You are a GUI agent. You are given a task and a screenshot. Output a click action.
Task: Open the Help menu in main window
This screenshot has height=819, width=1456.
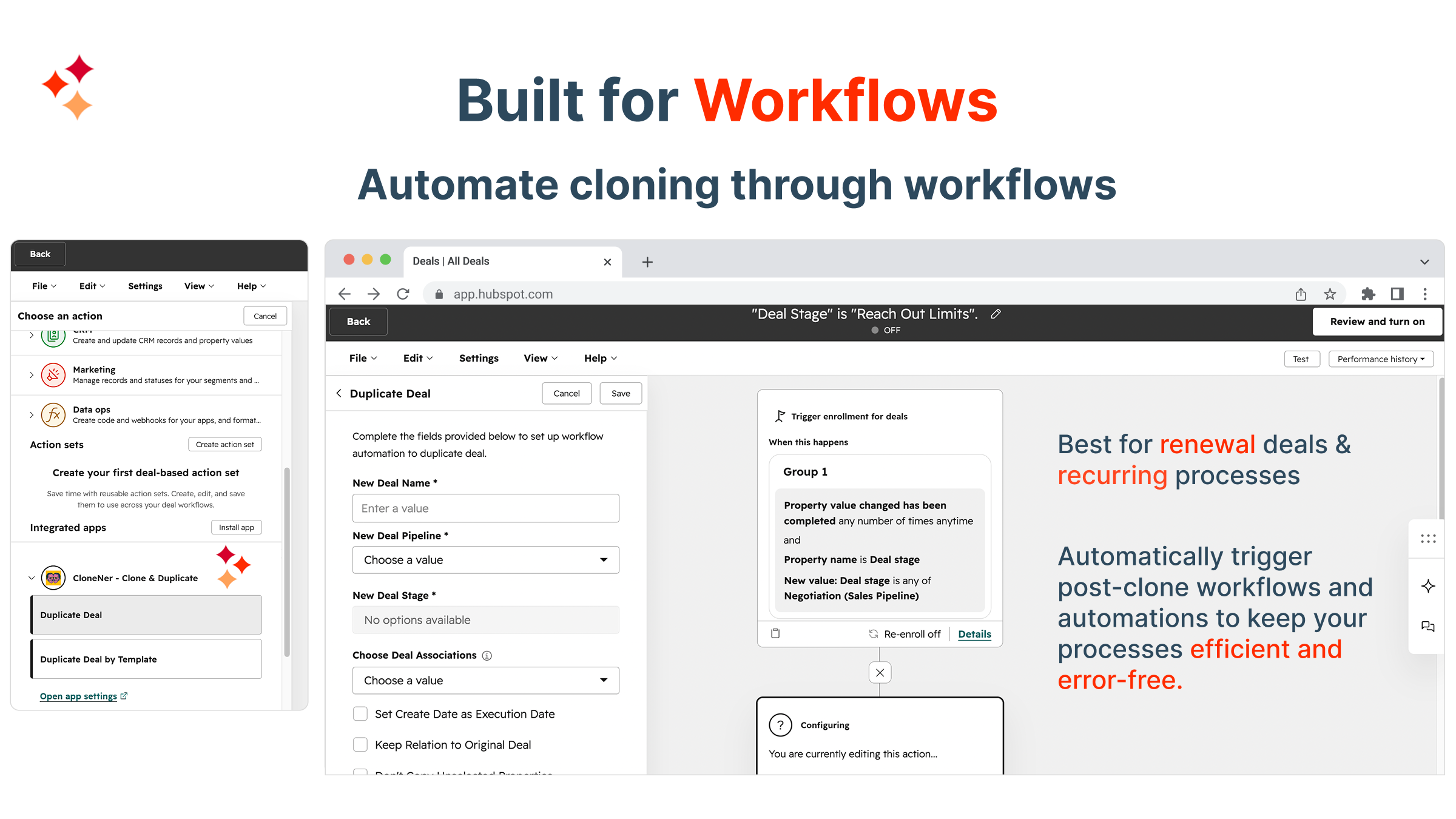601,358
